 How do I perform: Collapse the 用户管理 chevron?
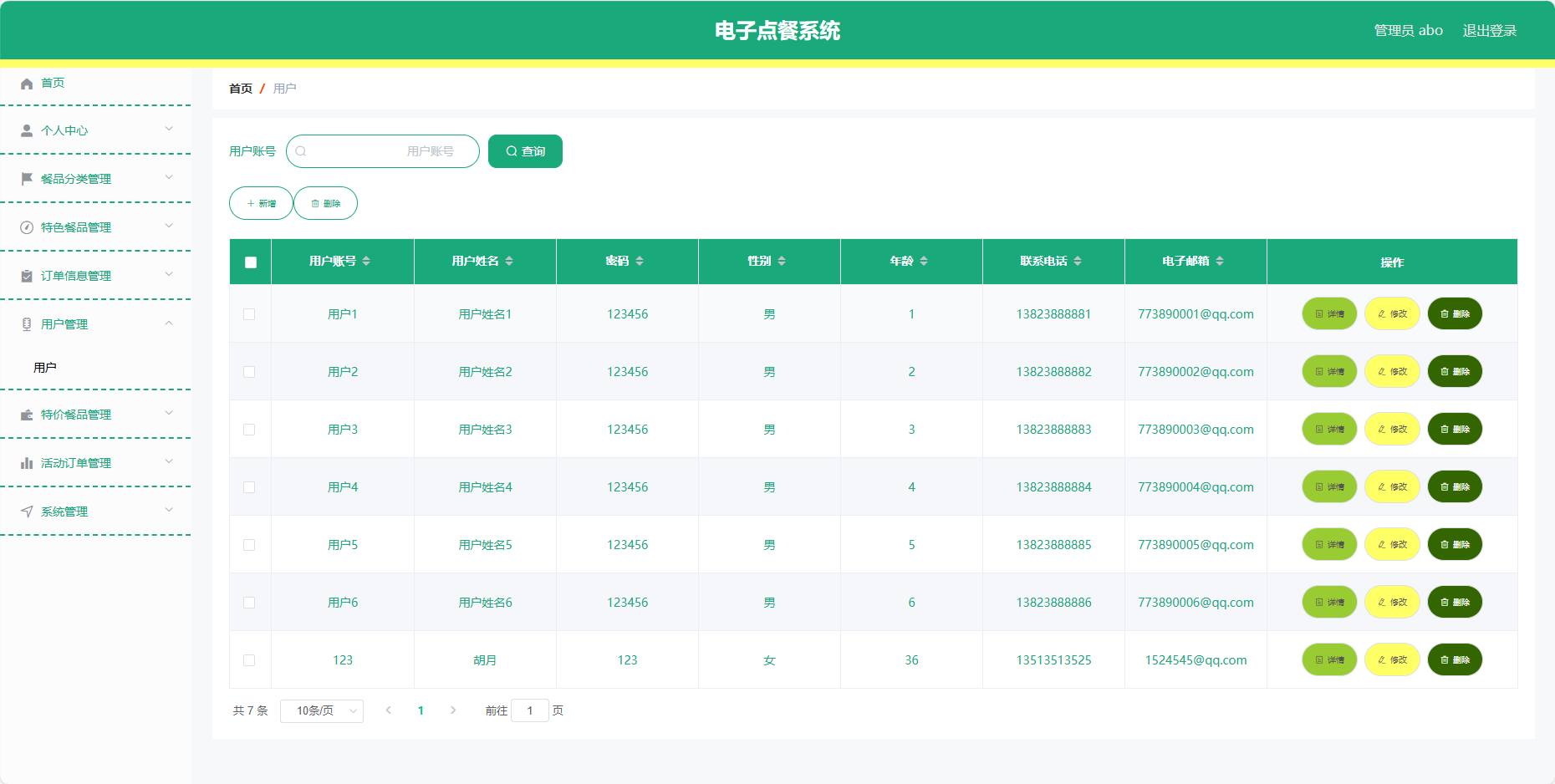169,323
